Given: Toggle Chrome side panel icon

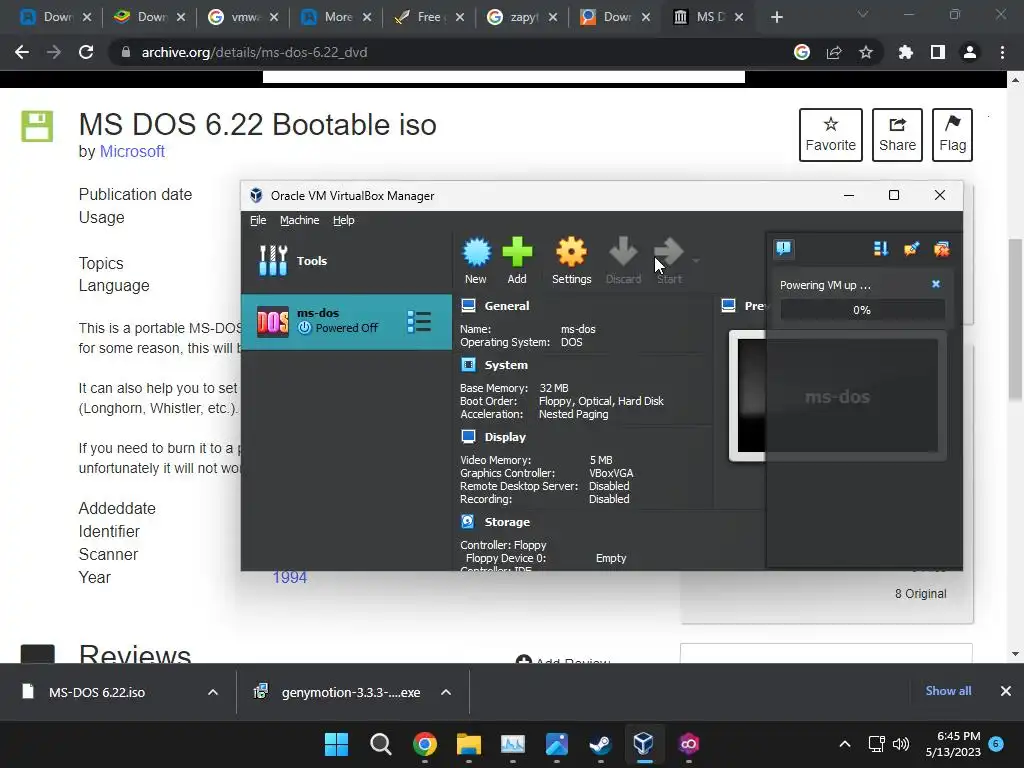Looking at the screenshot, I should coord(938,52).
